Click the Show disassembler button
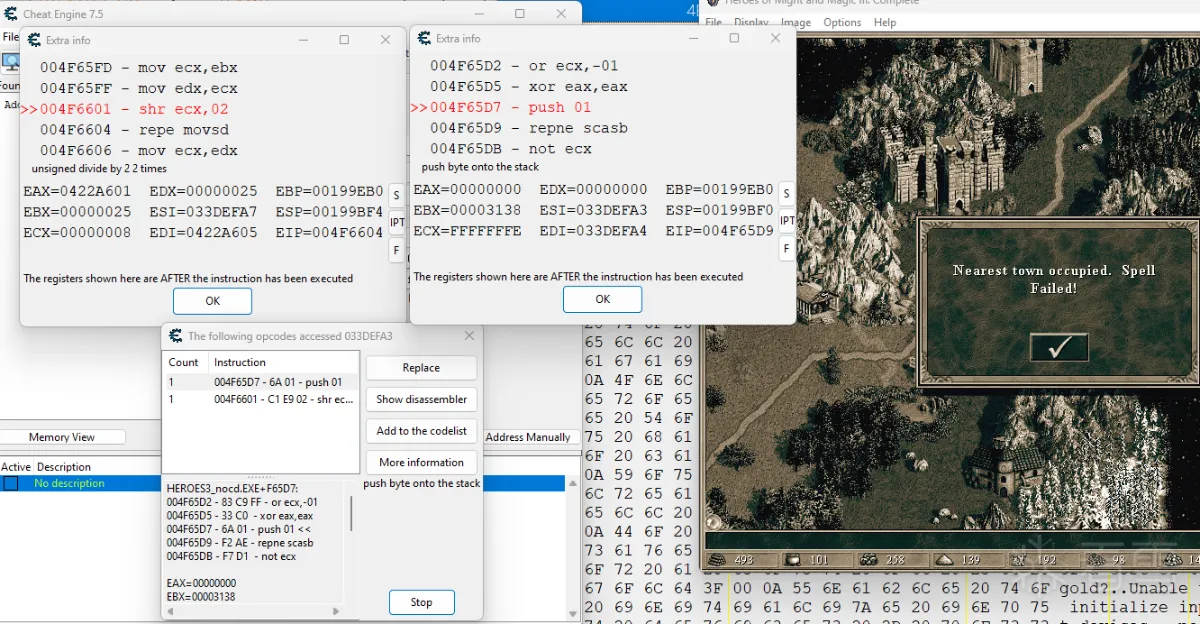The image size is (1200, 624). [x=421, y=399]
